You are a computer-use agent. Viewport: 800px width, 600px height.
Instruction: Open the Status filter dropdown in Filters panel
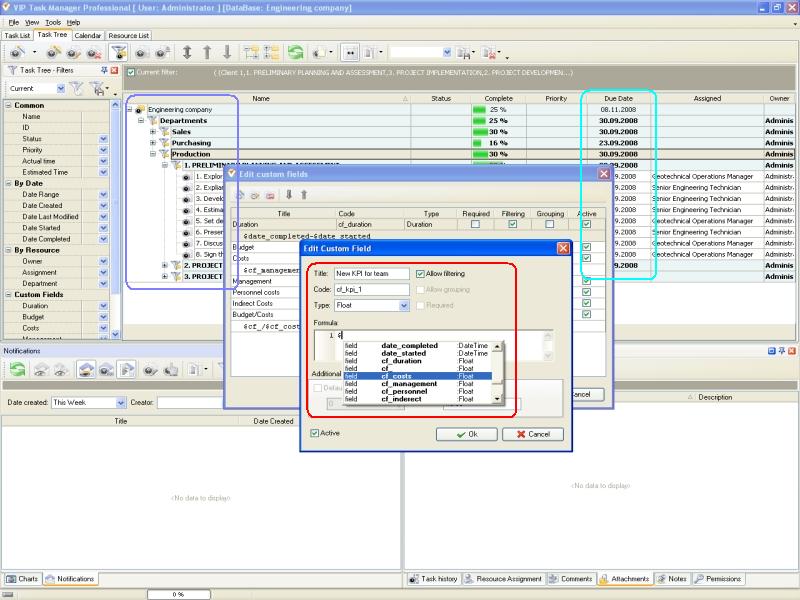coord(103,139)
